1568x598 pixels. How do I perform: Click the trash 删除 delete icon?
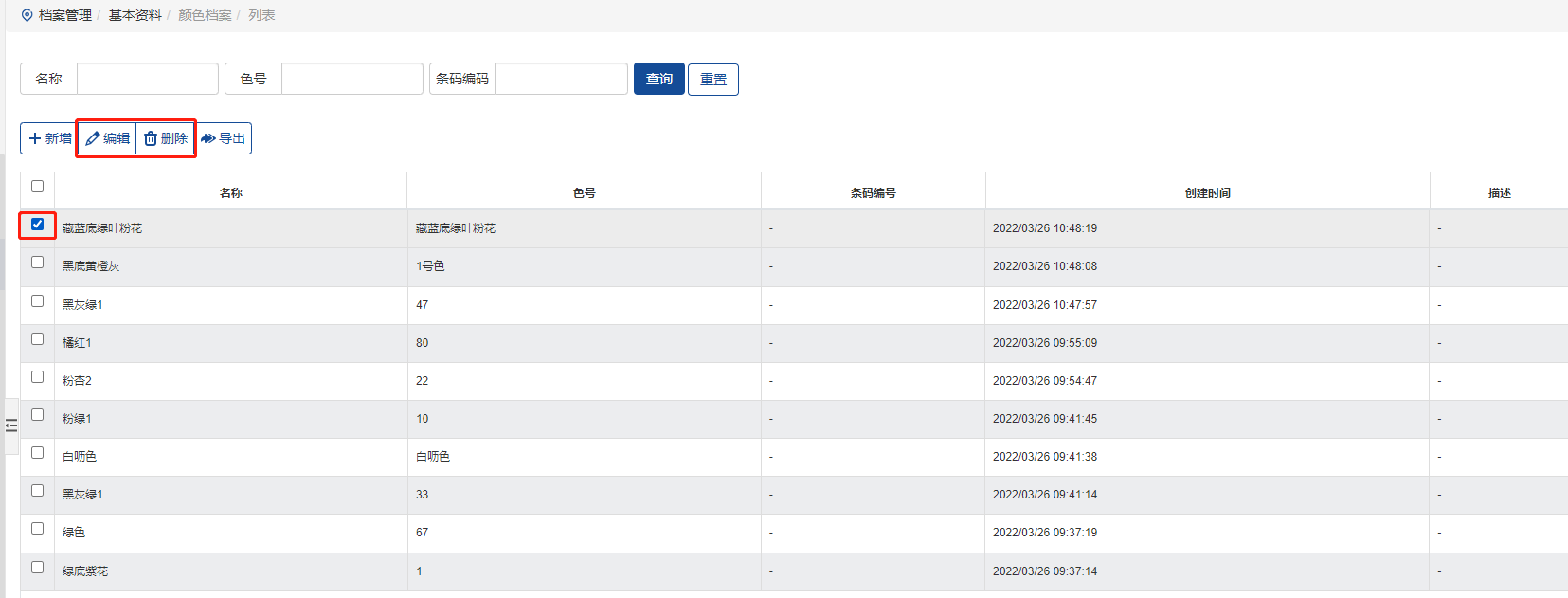click(x=151, y=138)
